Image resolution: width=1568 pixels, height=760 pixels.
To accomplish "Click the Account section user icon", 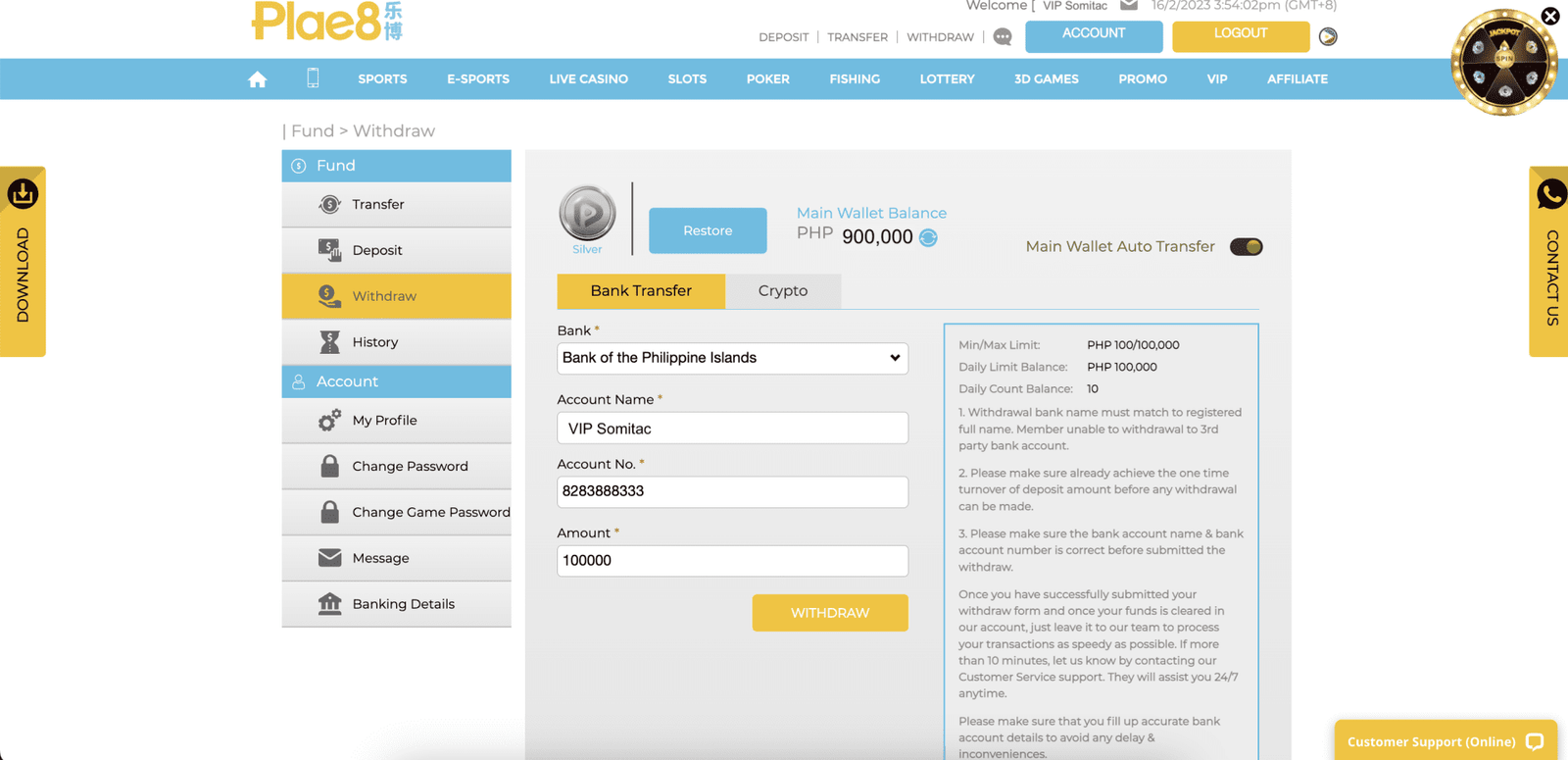I will point(299,381).
